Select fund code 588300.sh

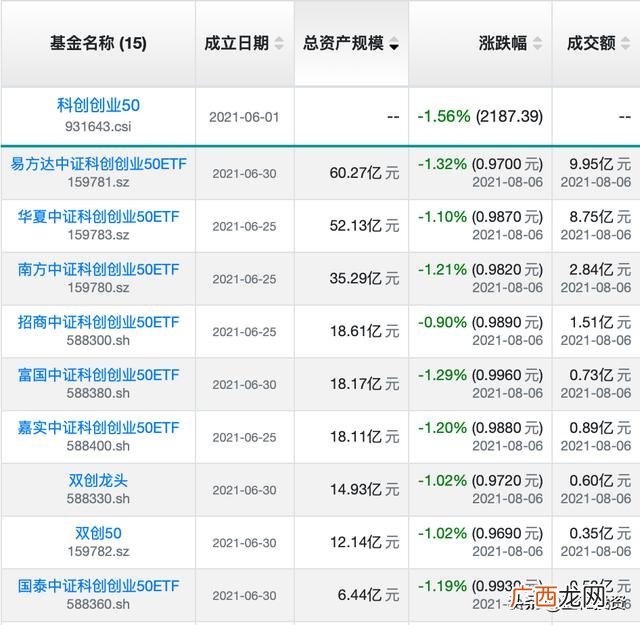[x=98, y=340]
